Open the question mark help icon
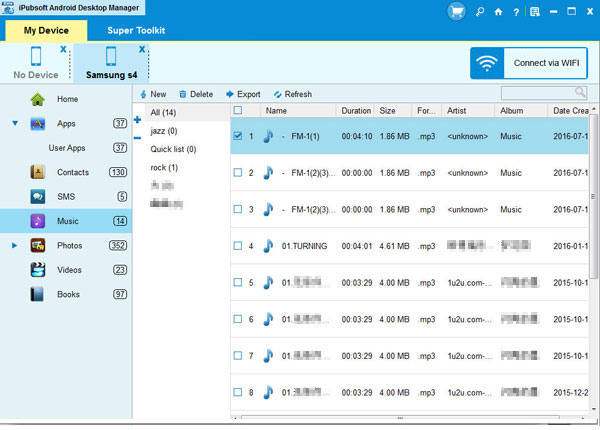This screenshot has width=600, height=430. [x=517, y=11]
